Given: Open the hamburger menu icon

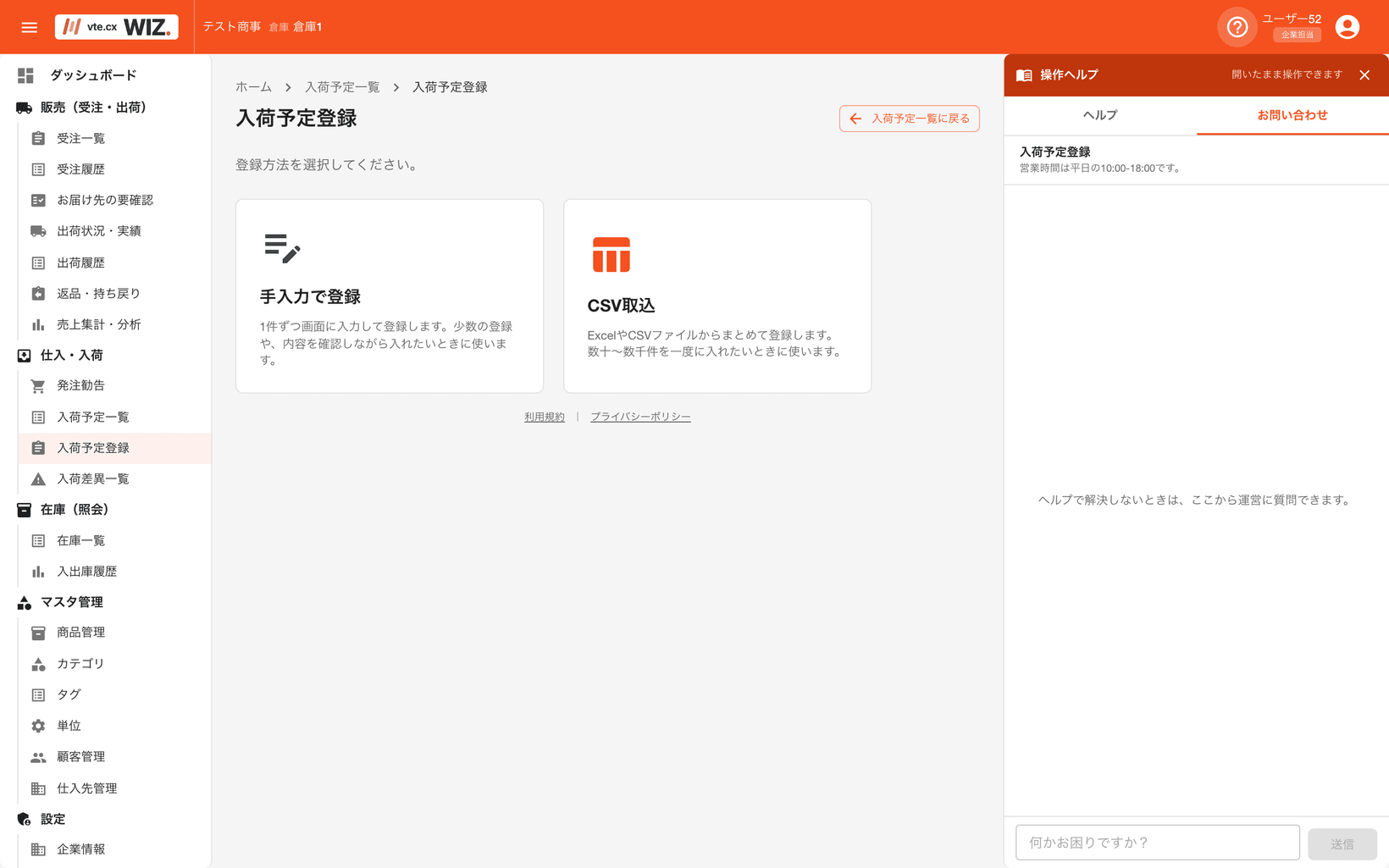Looking at the screenshot, I should [x=30, y=27].
